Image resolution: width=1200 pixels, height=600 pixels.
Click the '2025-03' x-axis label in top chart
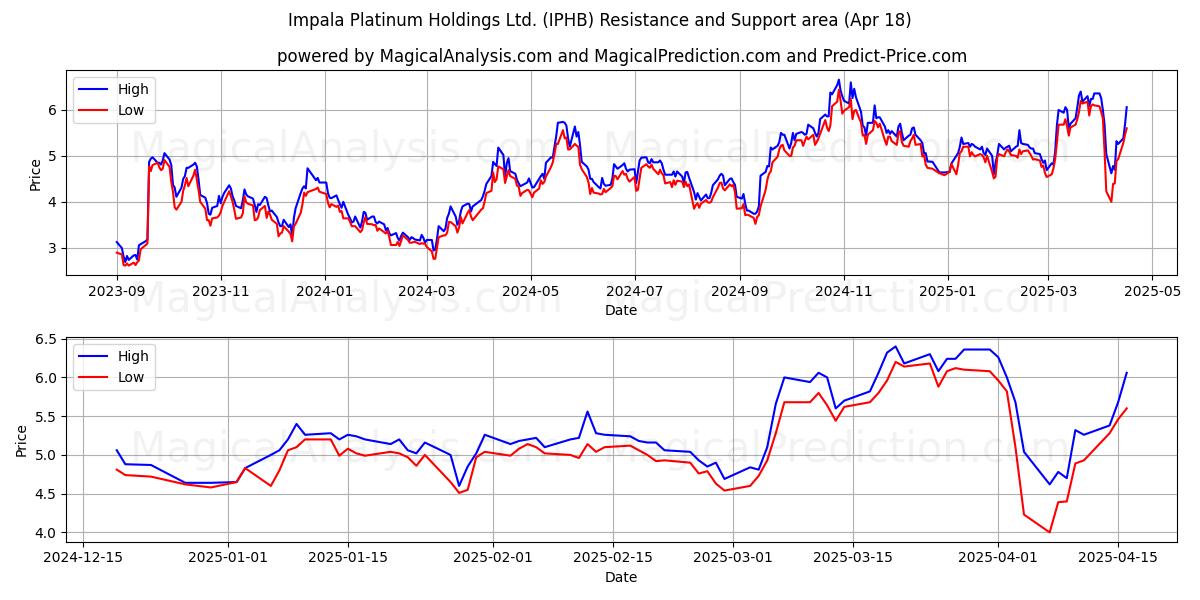coord(1048,292)
